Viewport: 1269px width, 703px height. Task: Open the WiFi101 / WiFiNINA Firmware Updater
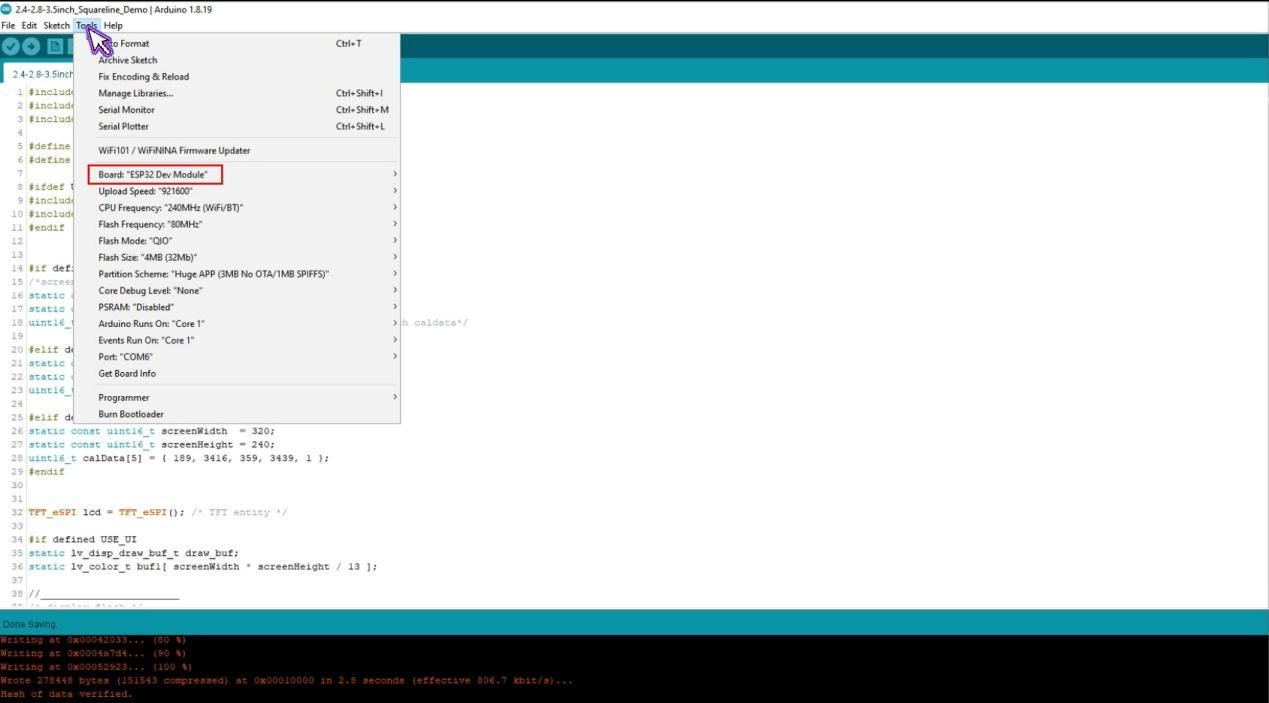pyautogui.click(x=174, y=150)
